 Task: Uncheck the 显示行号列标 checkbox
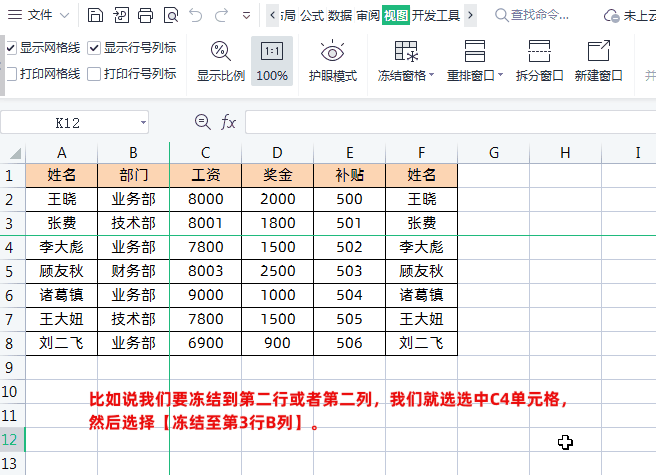94,48
